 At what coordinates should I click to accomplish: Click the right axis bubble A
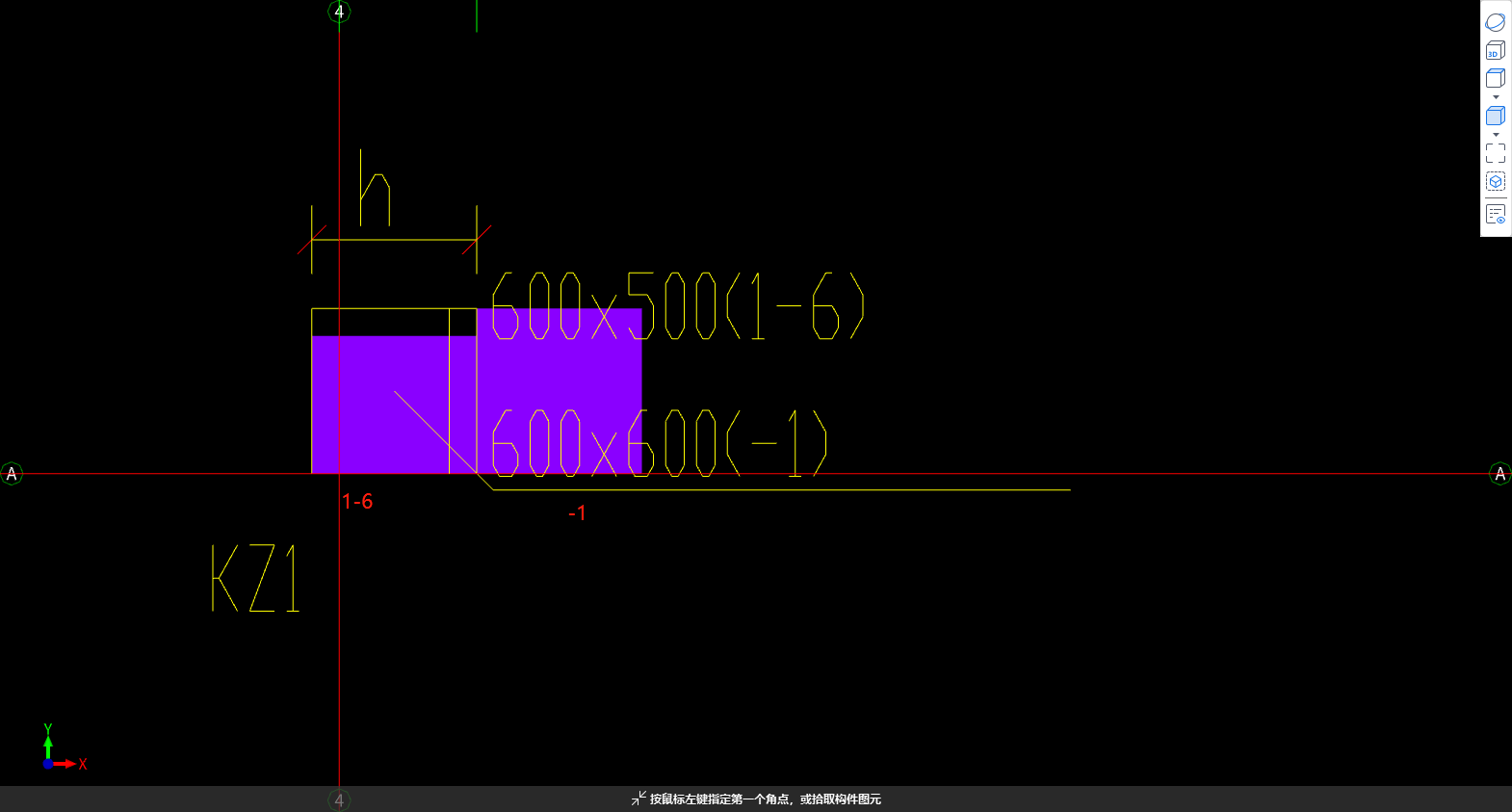[1499, 474]
